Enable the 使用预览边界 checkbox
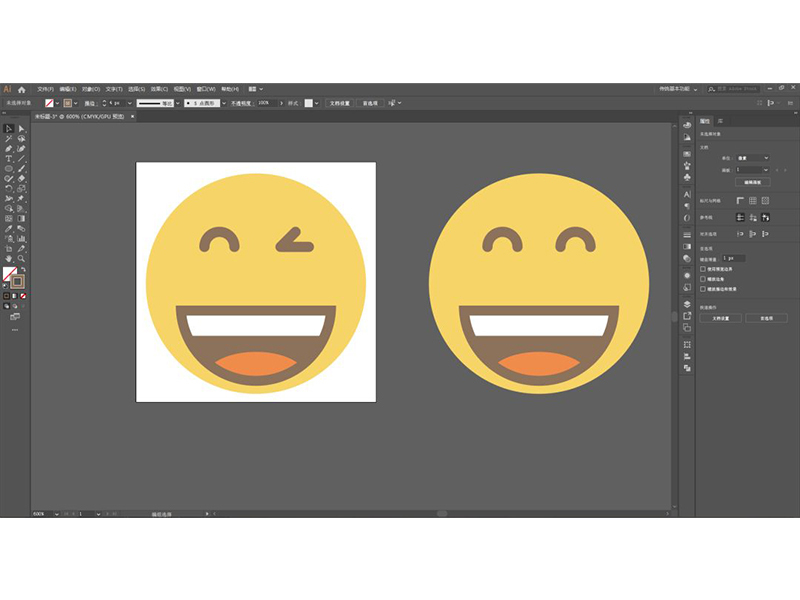 [x=703, y=268]
